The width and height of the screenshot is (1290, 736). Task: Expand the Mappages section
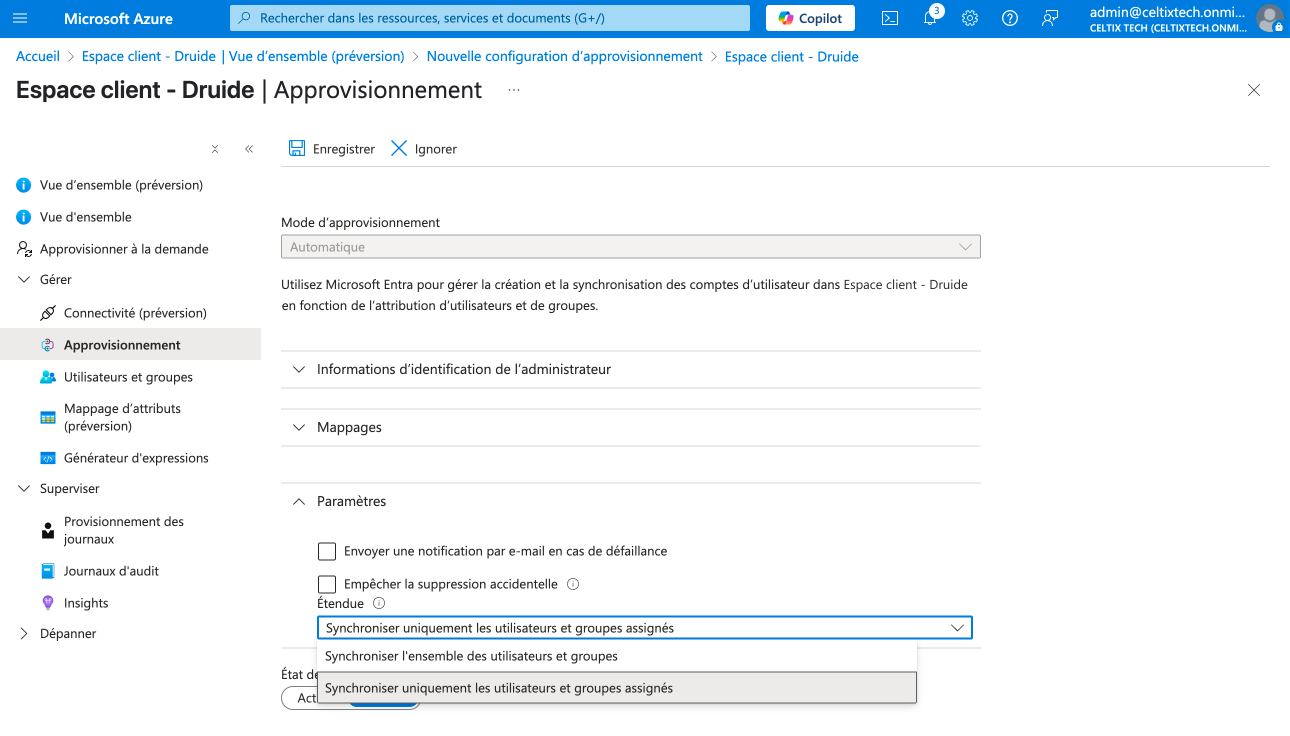(349, 427)
